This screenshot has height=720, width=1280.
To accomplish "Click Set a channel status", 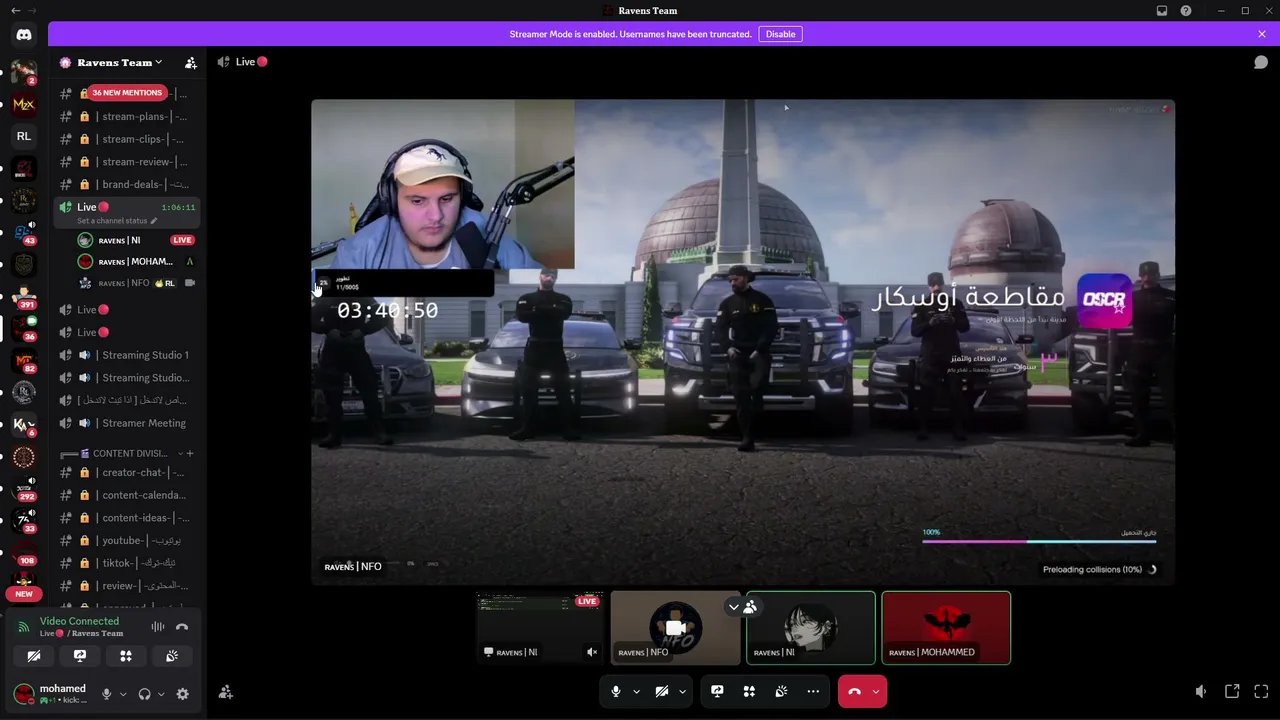I will (x=112, y=221).
